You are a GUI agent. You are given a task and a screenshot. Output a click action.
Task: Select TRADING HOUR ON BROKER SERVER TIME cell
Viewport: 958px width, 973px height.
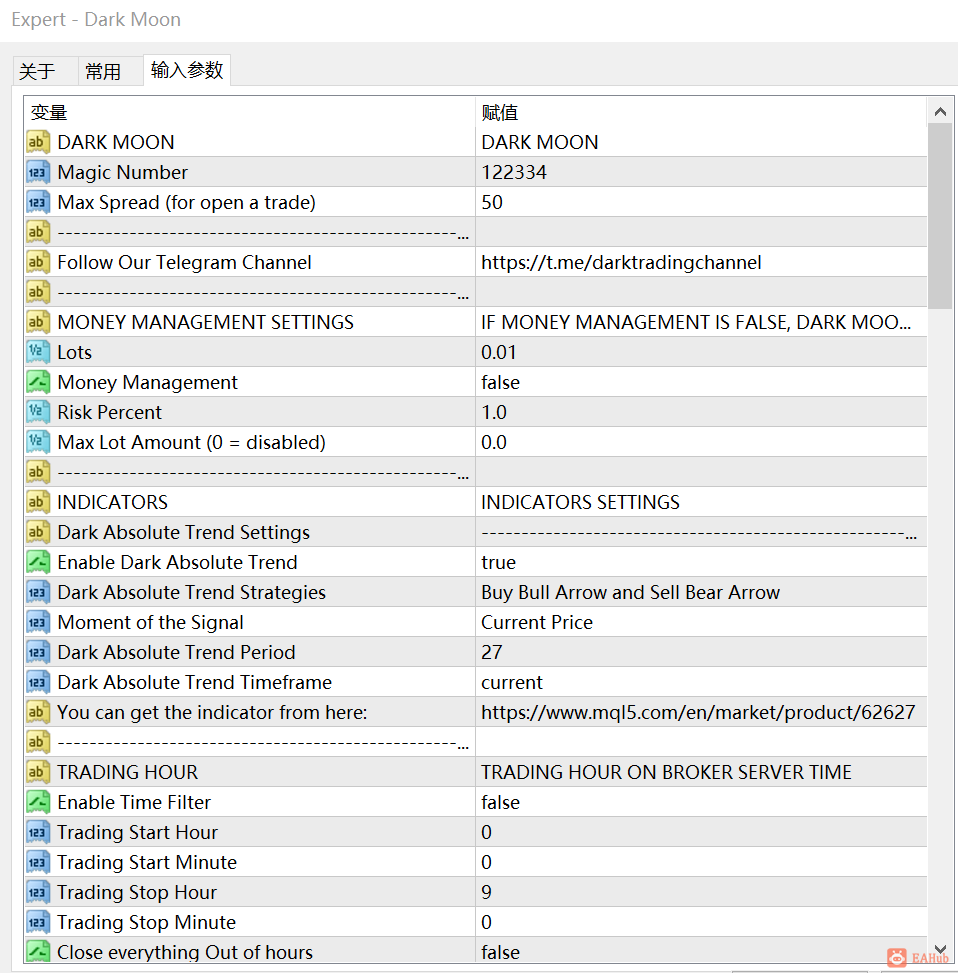(701, 772)
